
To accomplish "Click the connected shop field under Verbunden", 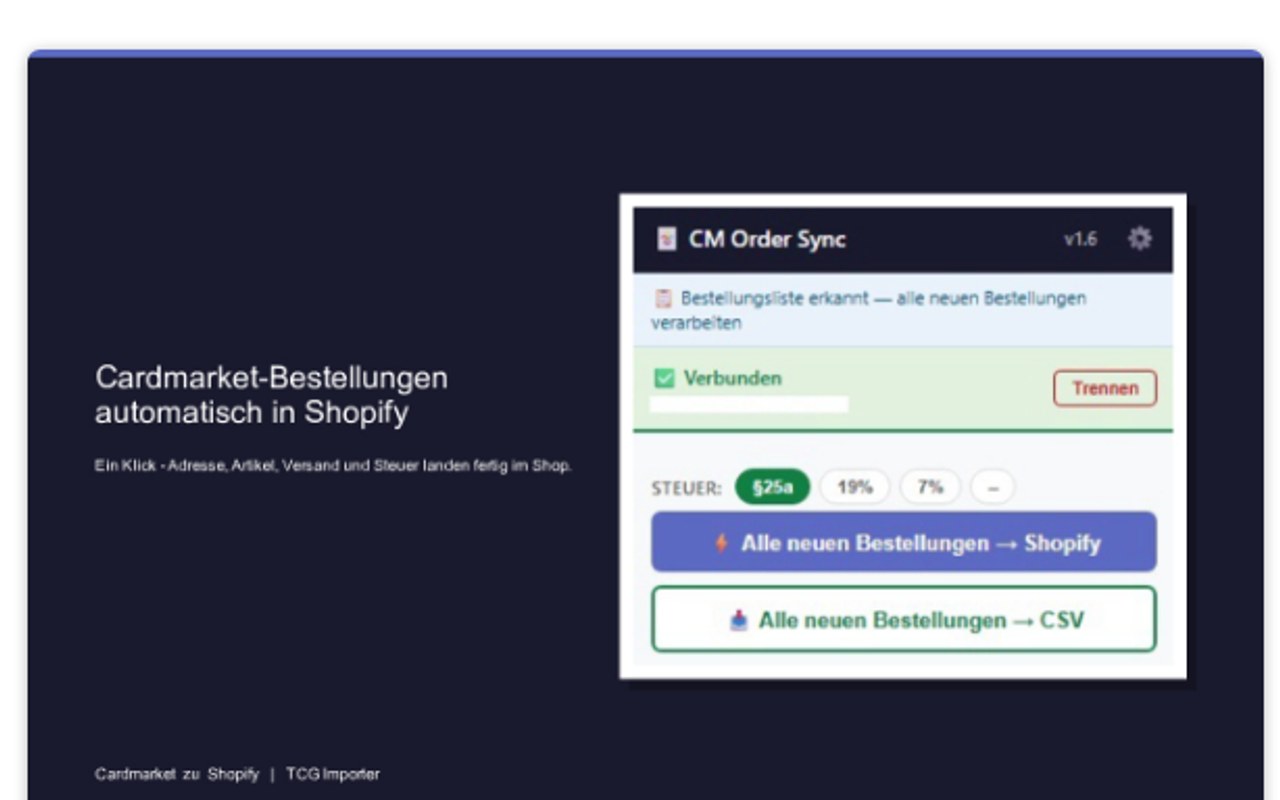I will (749, 404).
